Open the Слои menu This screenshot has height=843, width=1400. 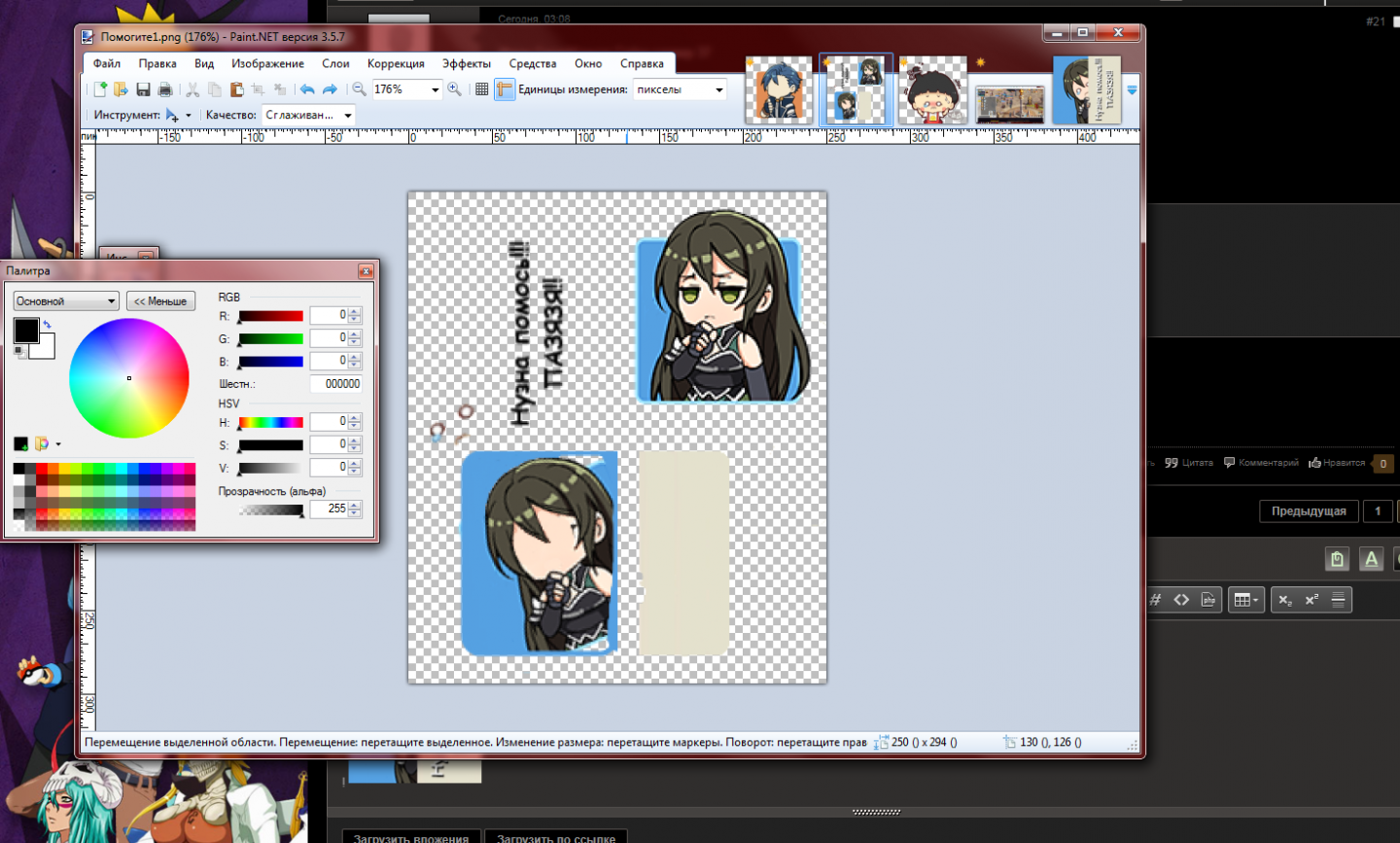point(335,63)
